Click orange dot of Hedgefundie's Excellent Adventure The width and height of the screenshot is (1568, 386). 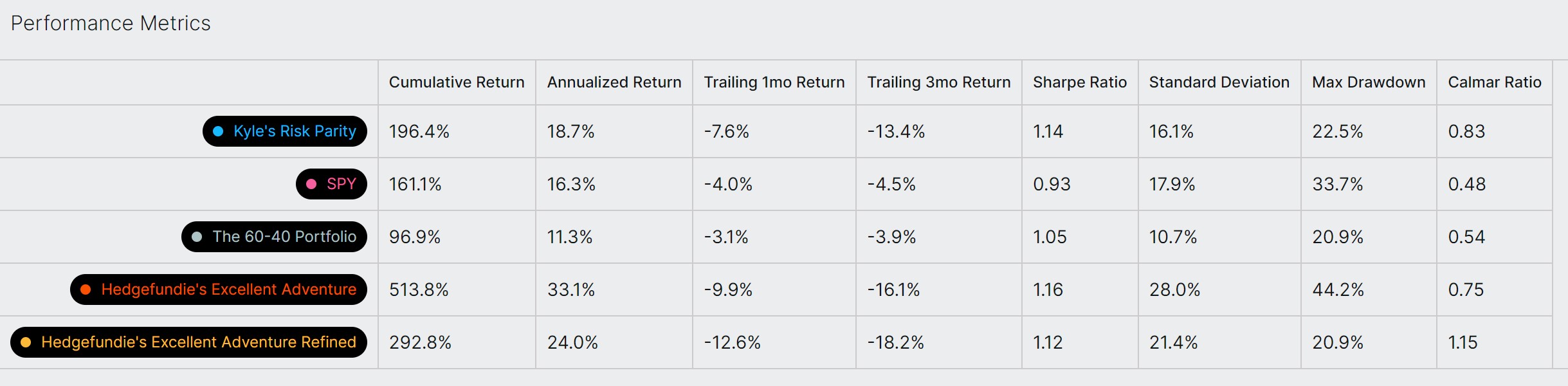[86, 289]
